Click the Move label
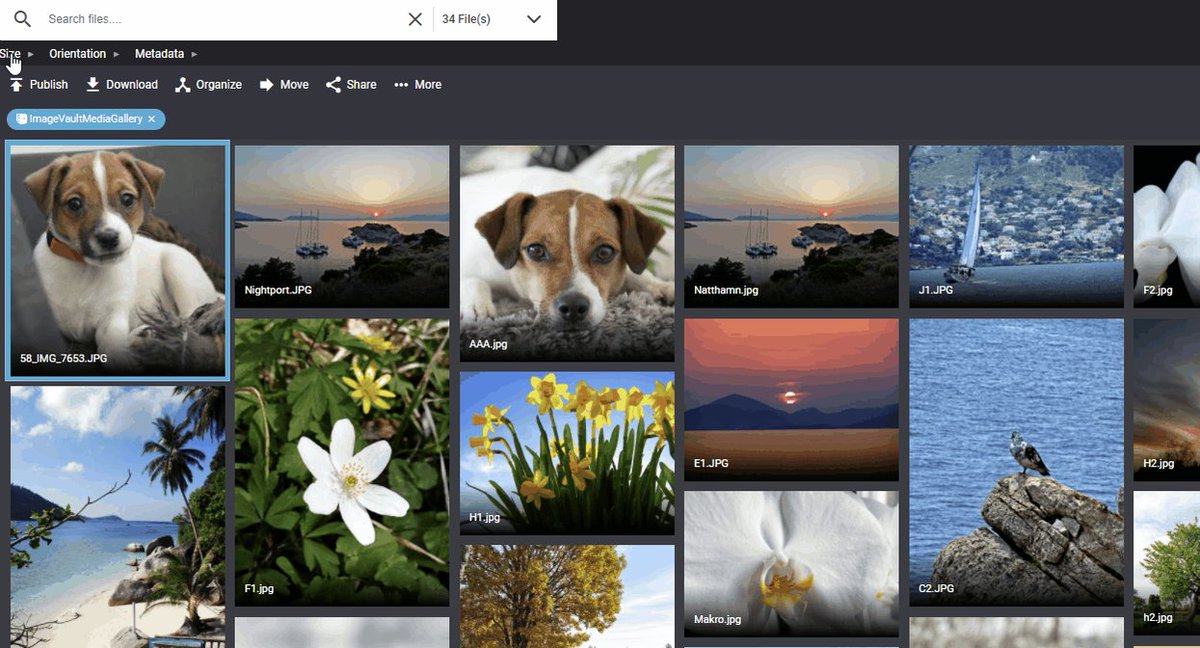Viewport: 1200px width, 648px height. [294, 85]
